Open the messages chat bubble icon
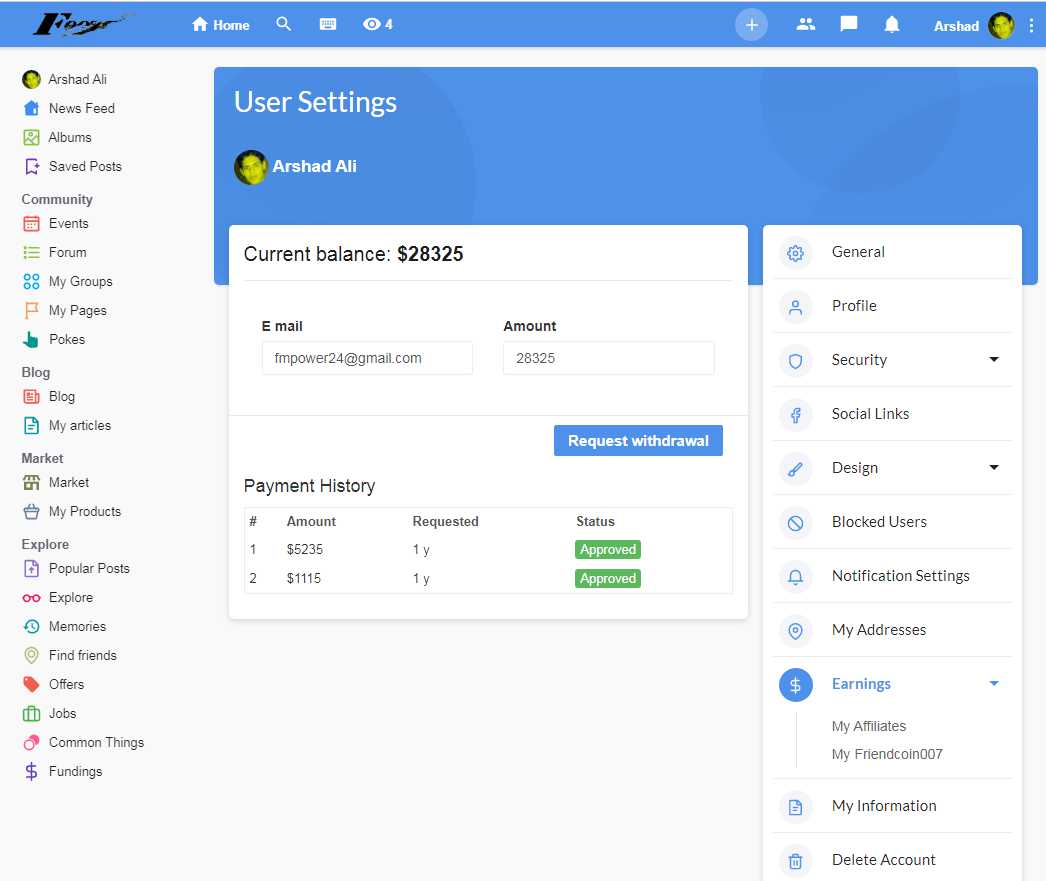The height and width of the screenshot is (881, 1046). (849, 25)
